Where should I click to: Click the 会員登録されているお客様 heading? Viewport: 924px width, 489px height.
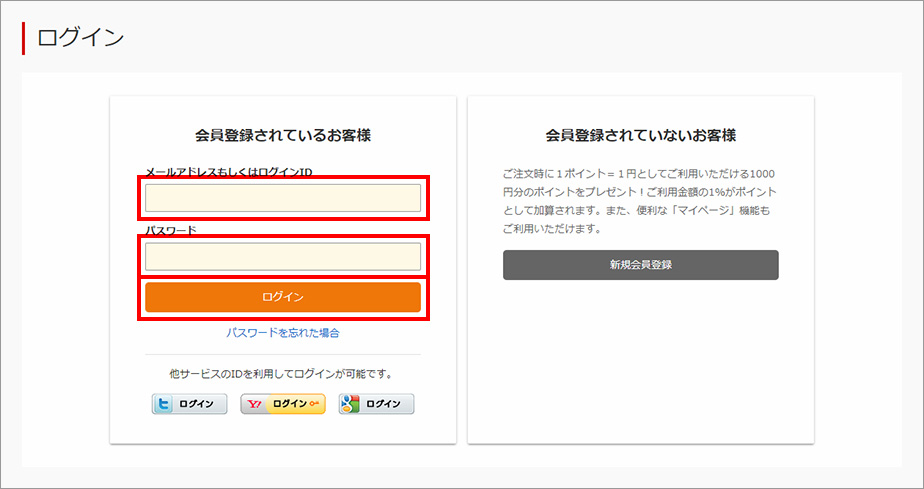283,136
